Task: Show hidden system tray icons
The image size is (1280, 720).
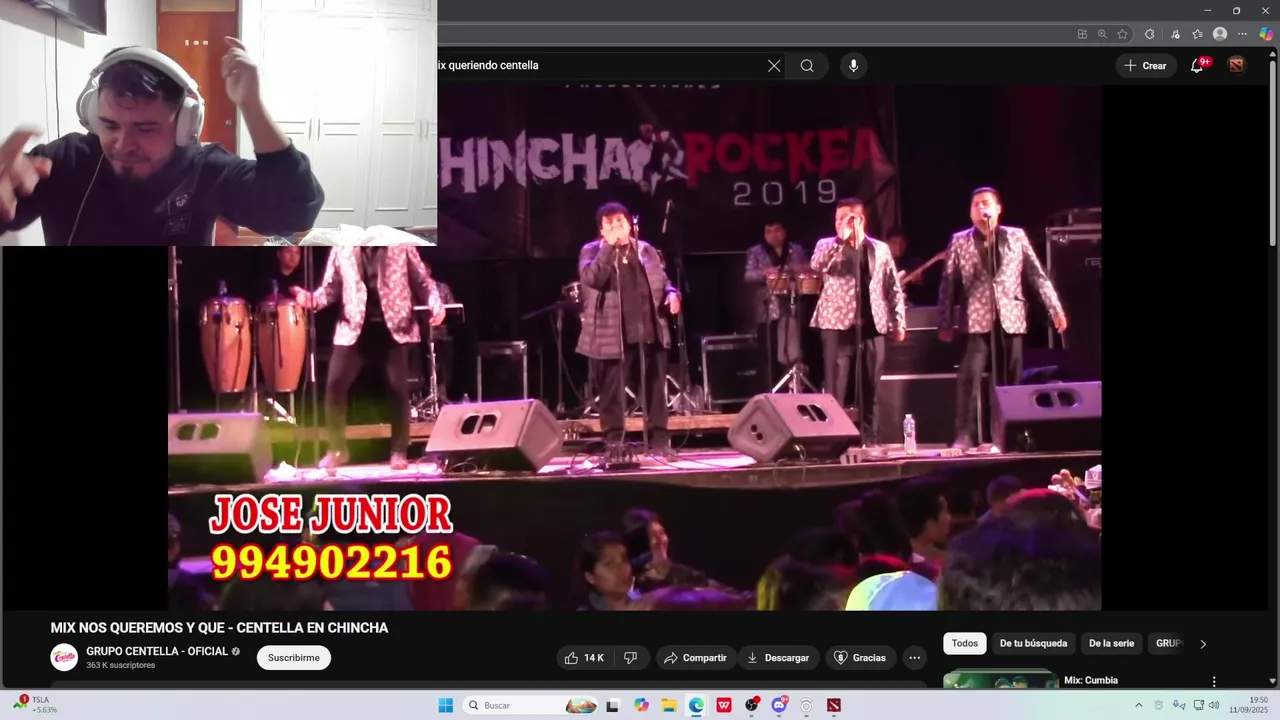Action: click(1138, 705)
